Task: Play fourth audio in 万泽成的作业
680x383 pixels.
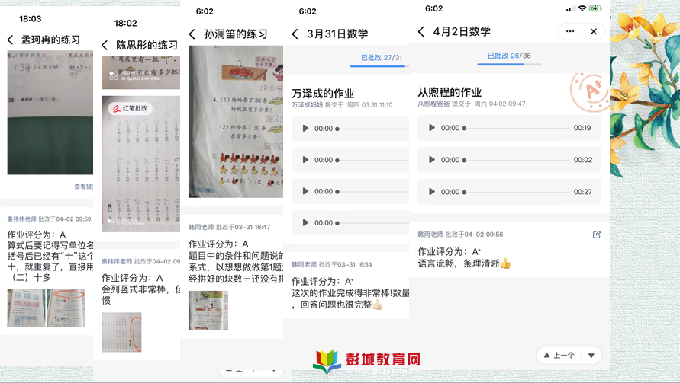Action: coord(305,223)
